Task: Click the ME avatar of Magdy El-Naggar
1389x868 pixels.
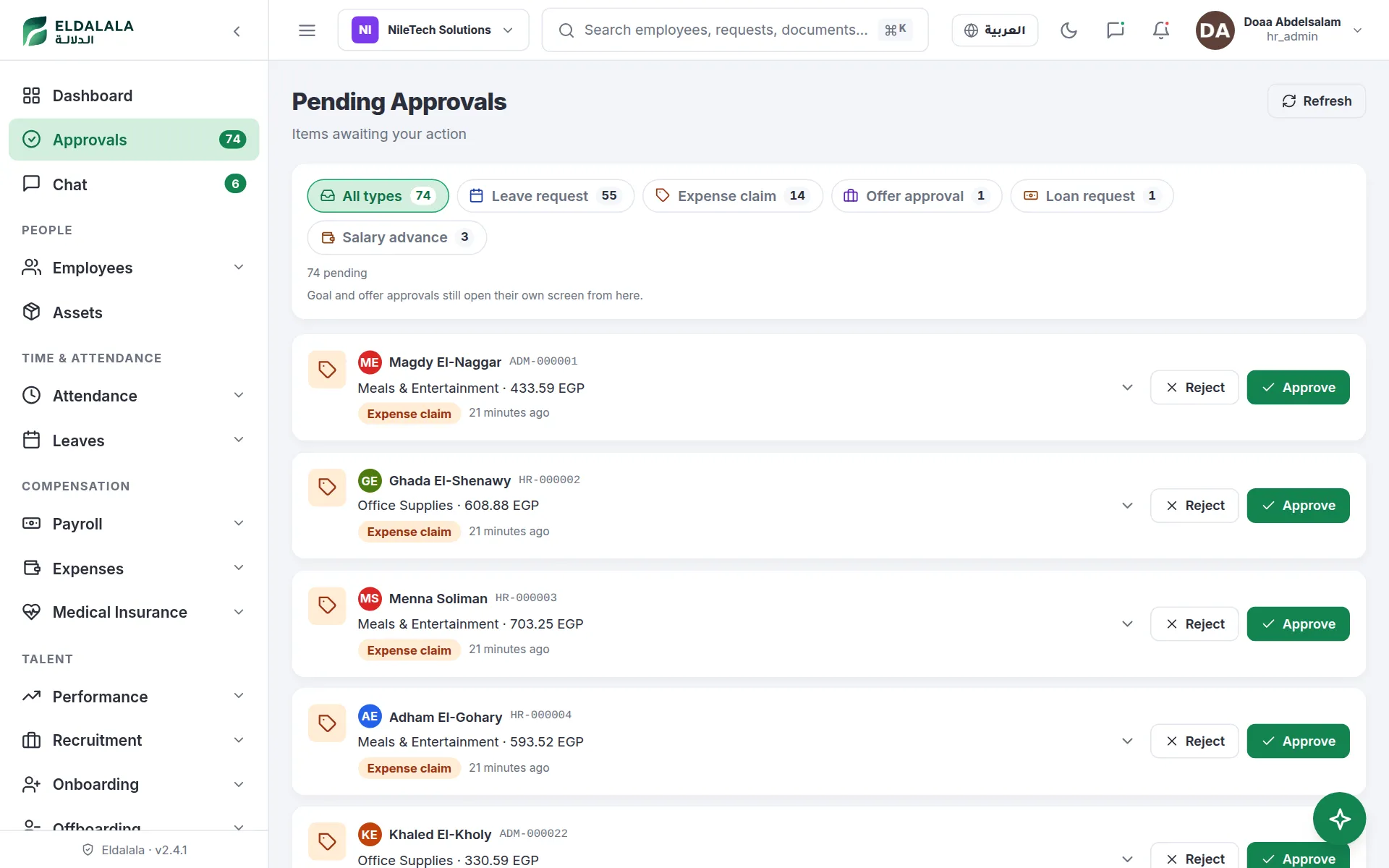Action: 370,362
